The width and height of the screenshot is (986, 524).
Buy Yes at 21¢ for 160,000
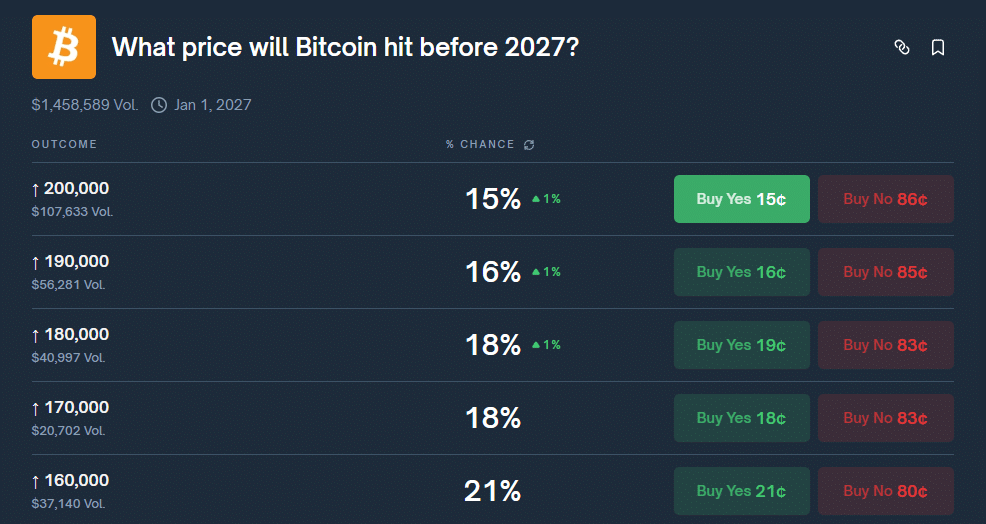(741, 491)
